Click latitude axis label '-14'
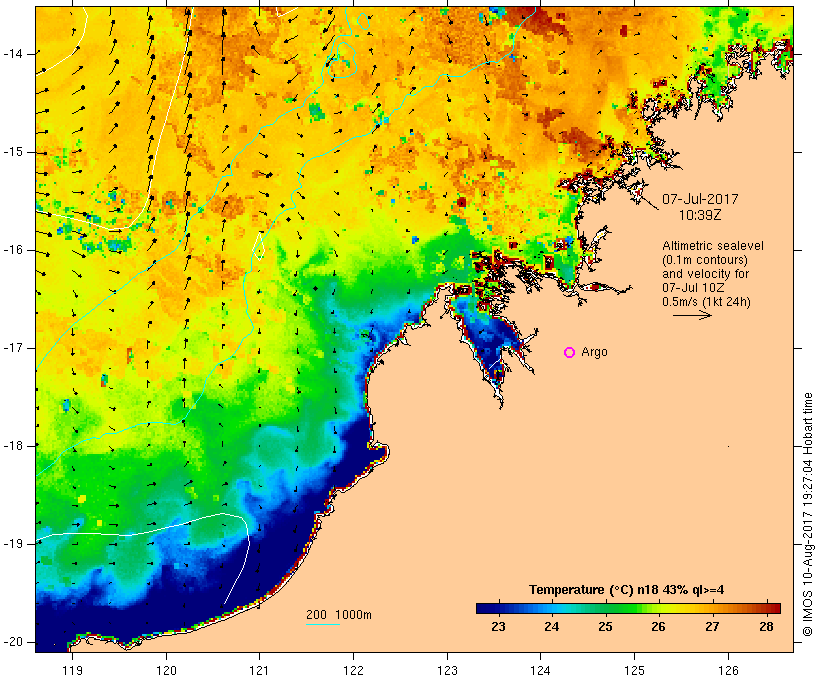Image resolution: width=820 pixels, height=680 pixels. 13,54
